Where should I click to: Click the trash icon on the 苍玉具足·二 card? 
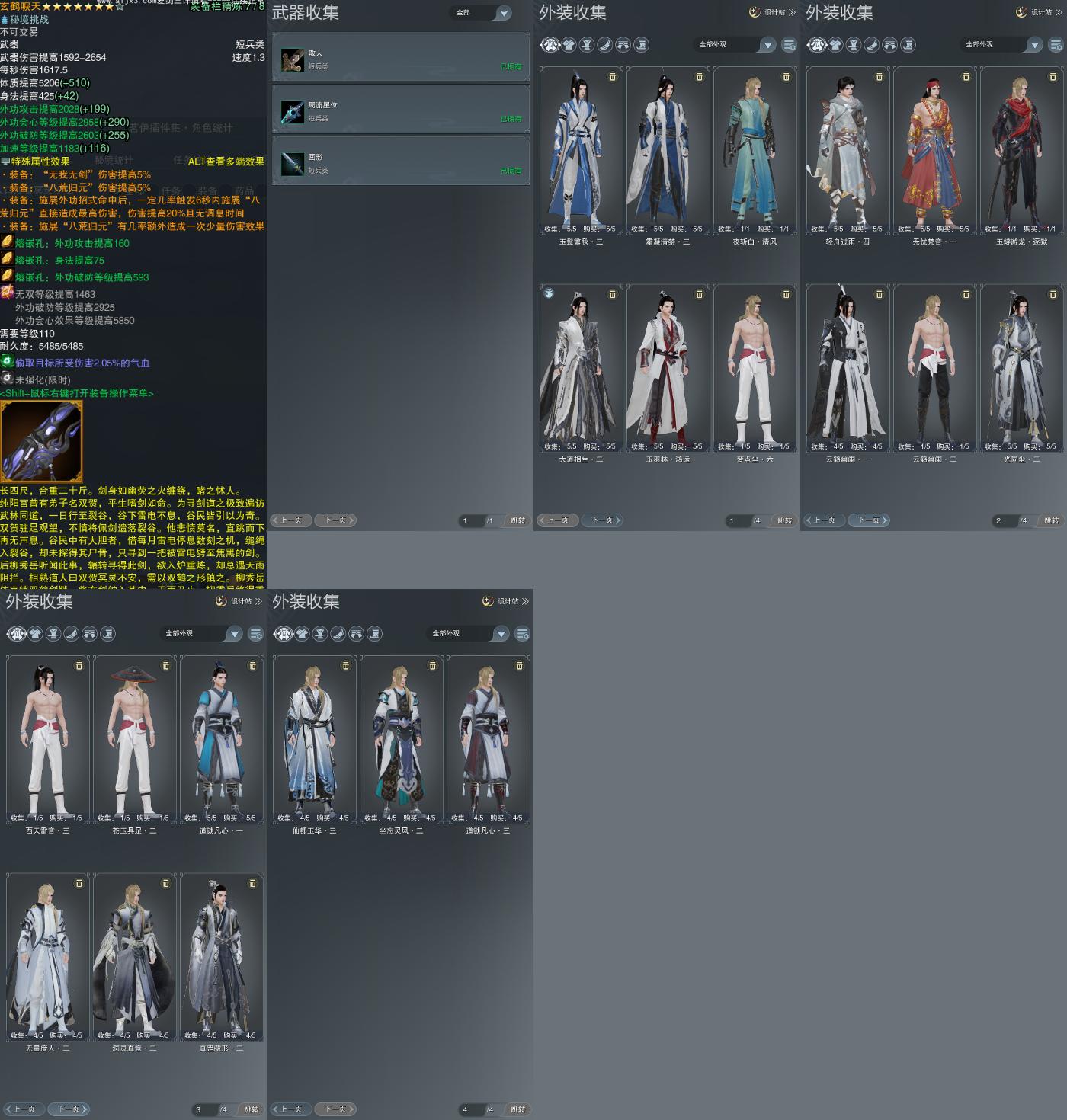point(166,666)
